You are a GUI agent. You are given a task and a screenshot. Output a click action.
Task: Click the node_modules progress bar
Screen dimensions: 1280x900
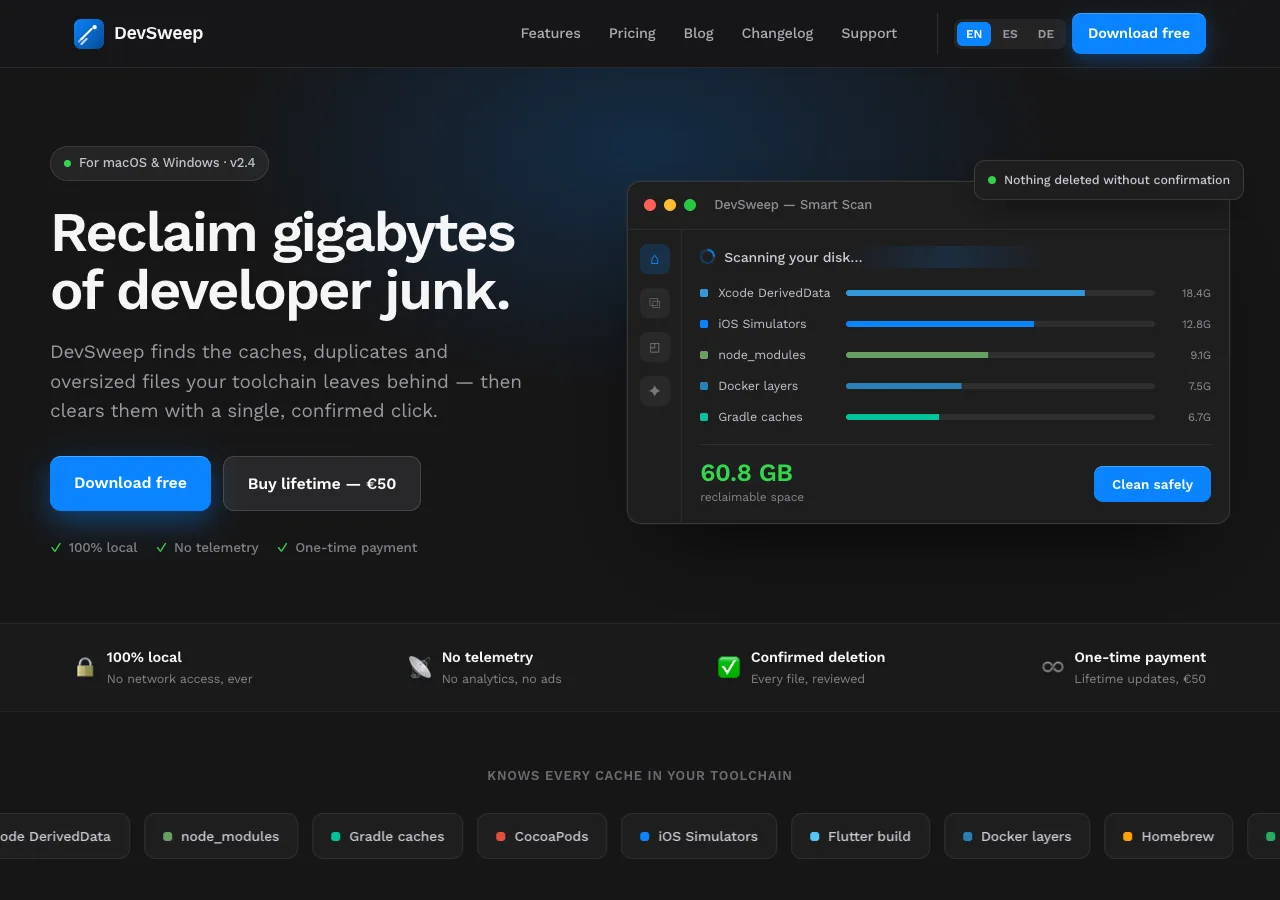pyautogui.click(x=1000, y=355)
